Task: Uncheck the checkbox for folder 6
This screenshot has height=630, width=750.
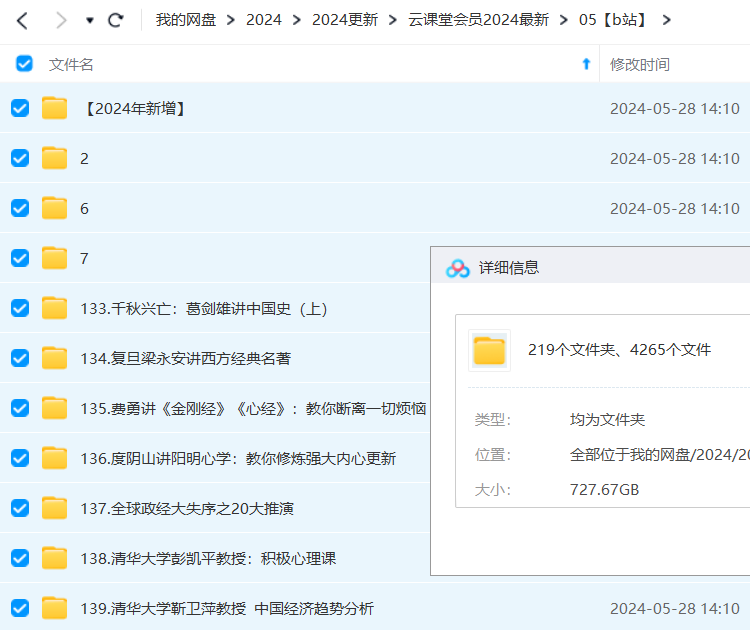Action: pyautogui.click(x=20, y=208)
